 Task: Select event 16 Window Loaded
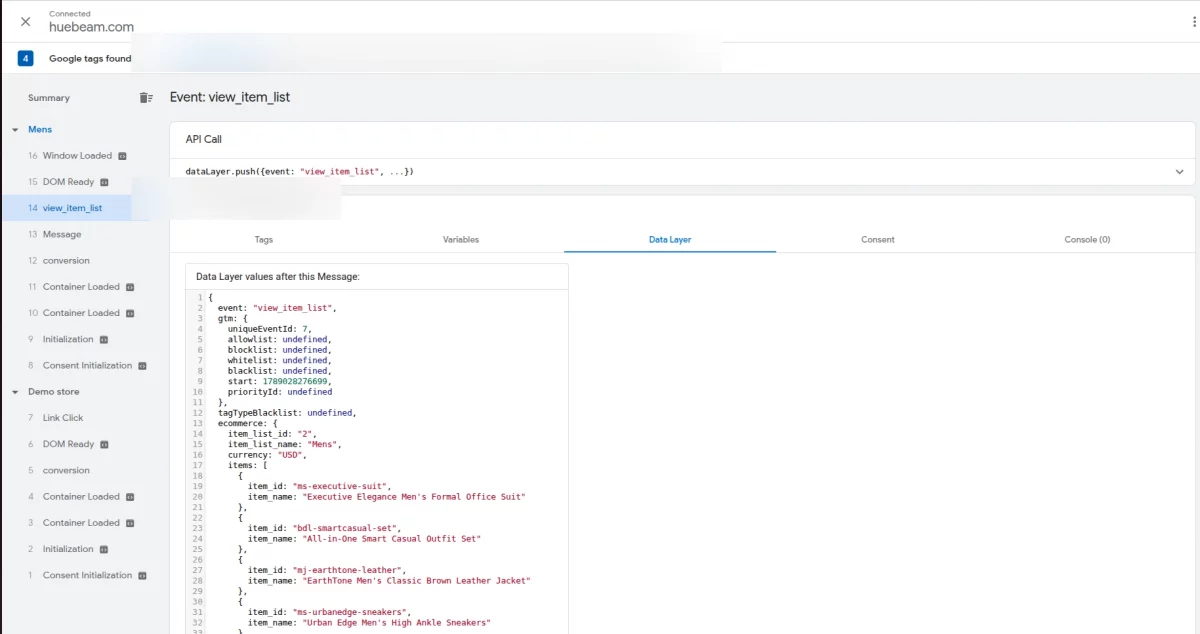[78, 156]
